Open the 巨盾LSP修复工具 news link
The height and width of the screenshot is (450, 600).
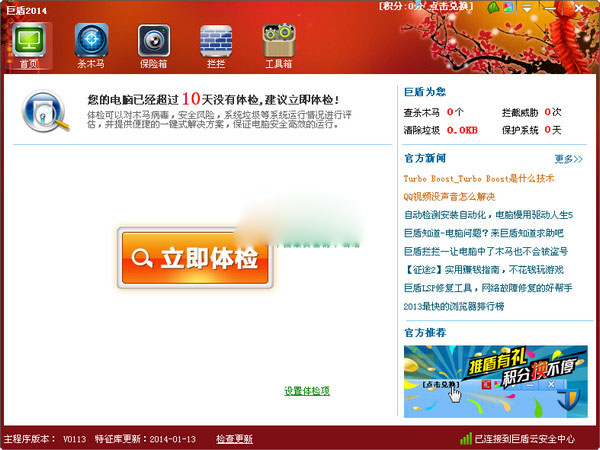(487, 287)
